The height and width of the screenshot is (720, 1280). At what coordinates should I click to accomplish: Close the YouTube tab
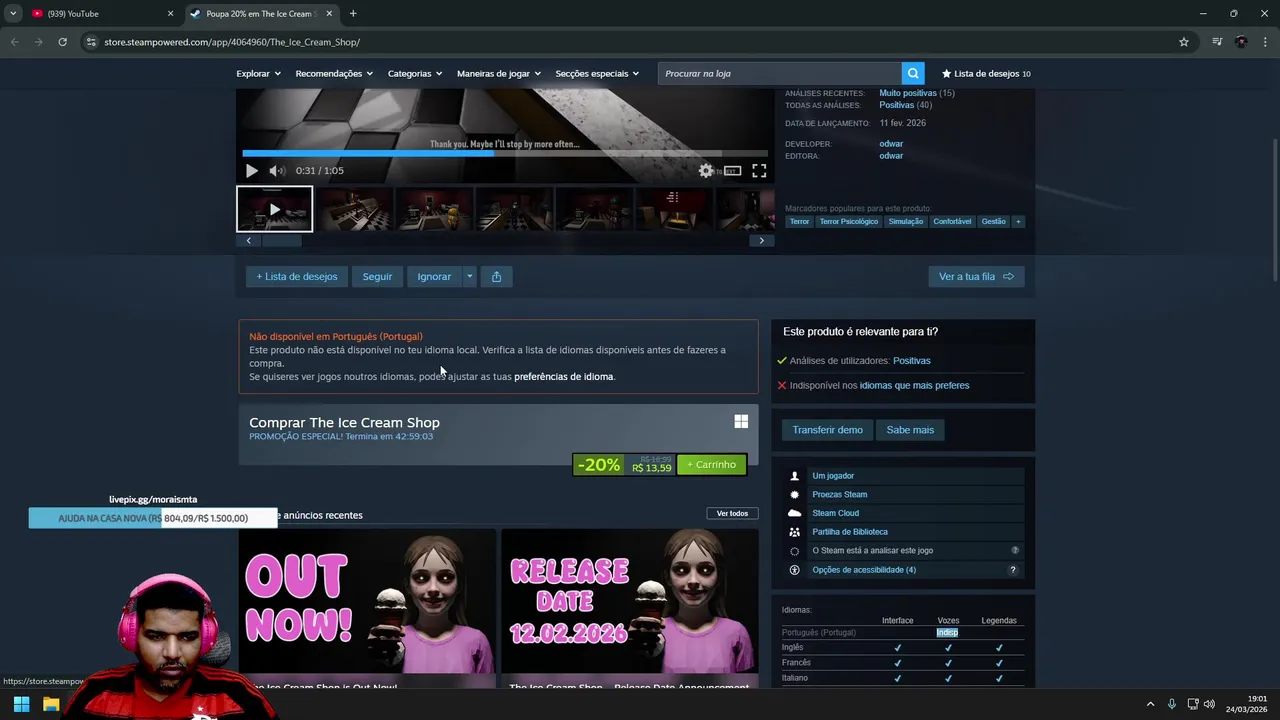pyautogui.click(x=170, y=14)
